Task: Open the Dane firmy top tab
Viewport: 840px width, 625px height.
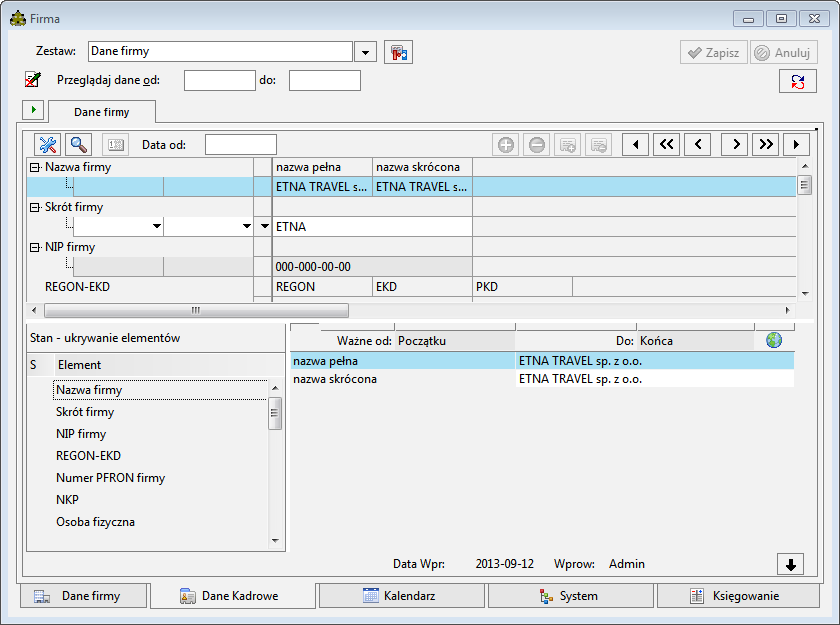Action: (102, 112)
